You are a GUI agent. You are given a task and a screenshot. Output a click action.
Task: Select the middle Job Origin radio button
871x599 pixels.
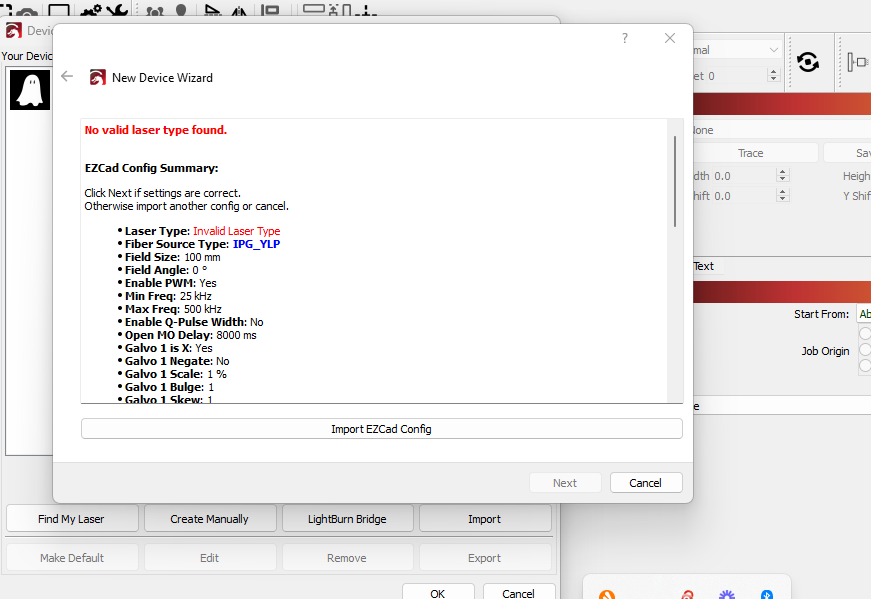pos(865,350)
